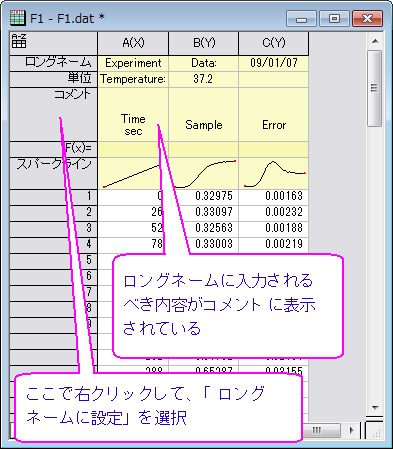Click the vertical scrollbar up arrow

pyautogui.click(x=375, y=41)
